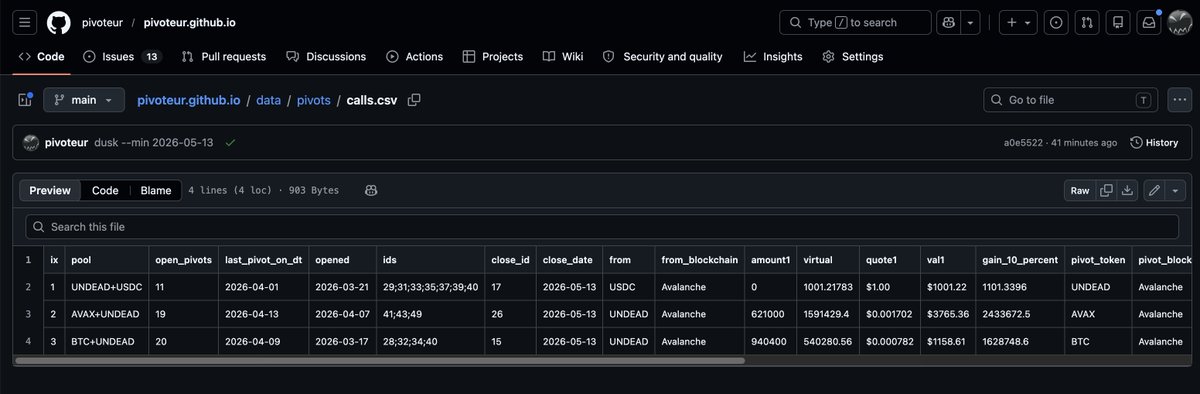Viewport: 1200px width, 394px height.
Task: Open the Pull requests tab
Action: 225,57
